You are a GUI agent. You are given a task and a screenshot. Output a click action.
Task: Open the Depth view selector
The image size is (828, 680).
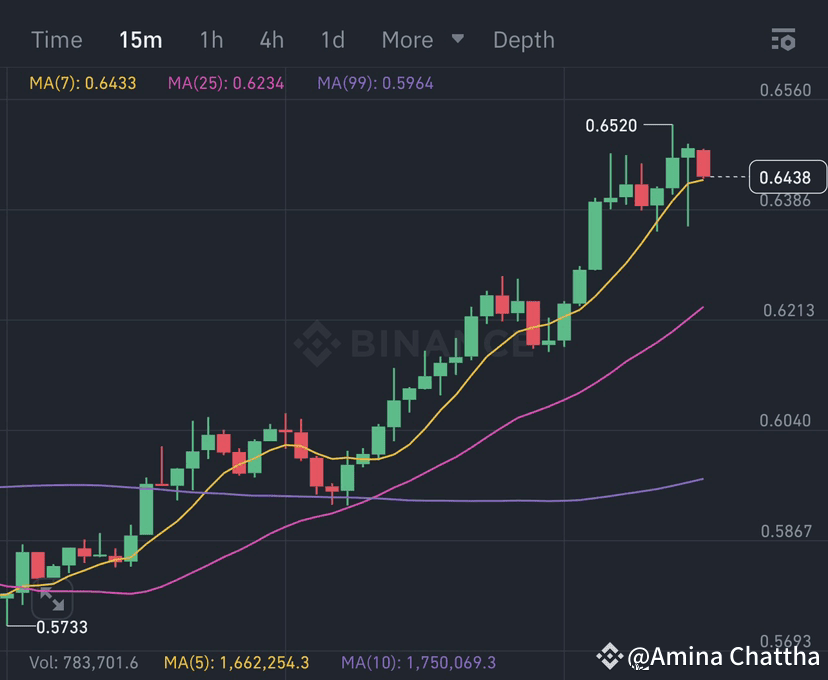tap(522, 40)
